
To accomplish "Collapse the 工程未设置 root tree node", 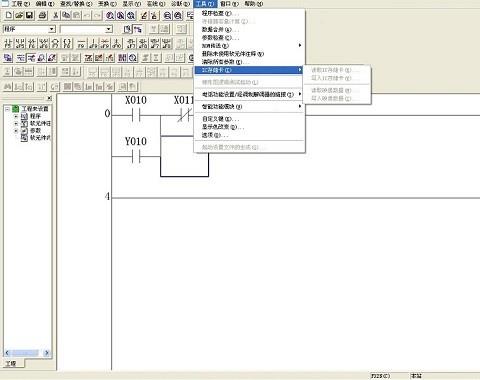I will click(7, 109).
